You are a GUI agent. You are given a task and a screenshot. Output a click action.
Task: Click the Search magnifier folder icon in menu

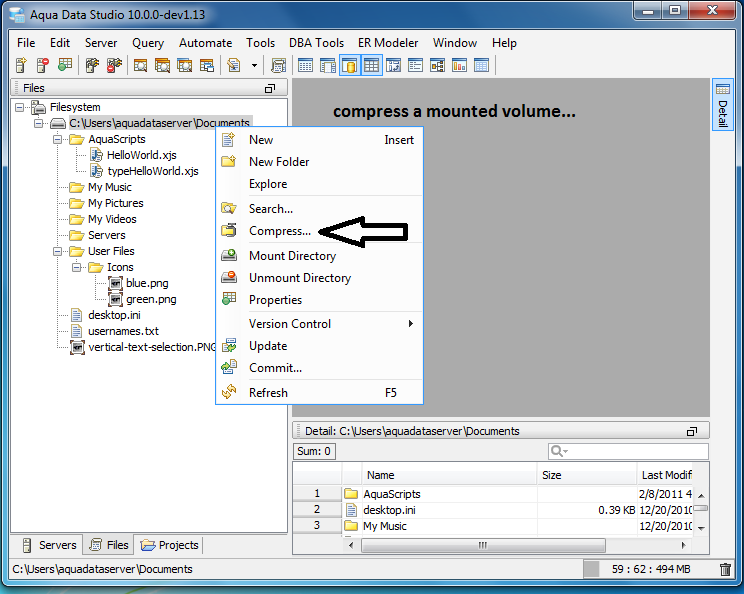(229, 208)
